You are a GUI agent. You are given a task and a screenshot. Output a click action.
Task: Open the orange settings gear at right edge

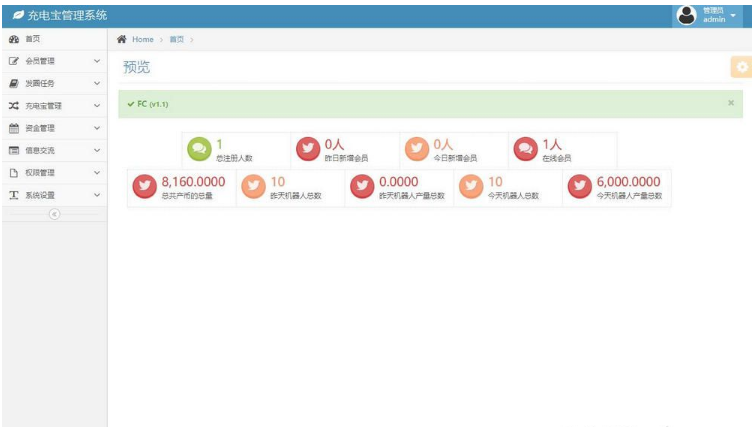tap(741, 67)
